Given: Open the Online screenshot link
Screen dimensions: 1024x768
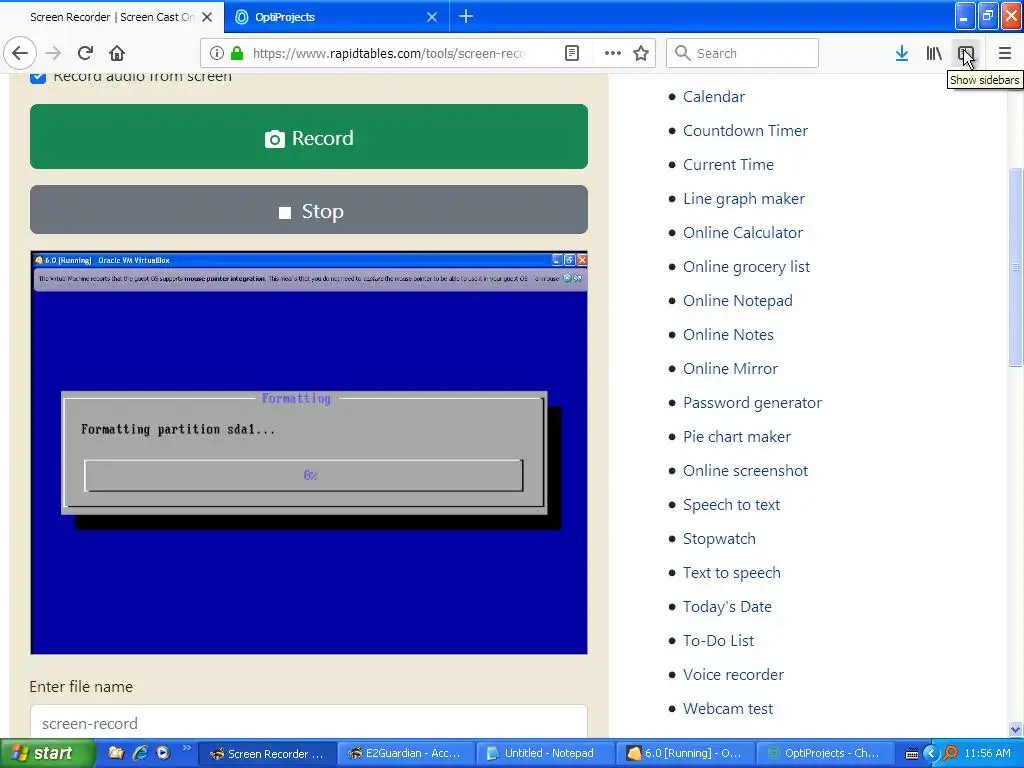Looking at the screenshot, I should click(745, 470).
